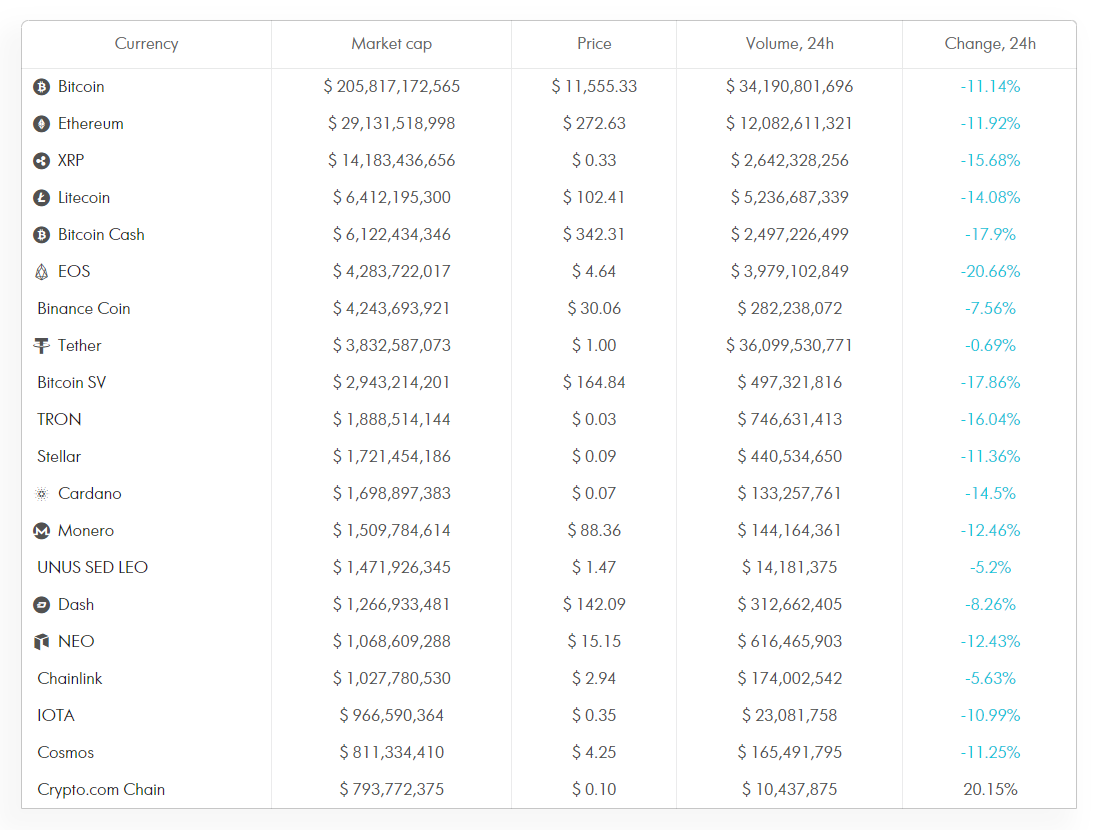Click the NEO logo icon
This screenshot has height=830, width=1100.
click(41, 642)
